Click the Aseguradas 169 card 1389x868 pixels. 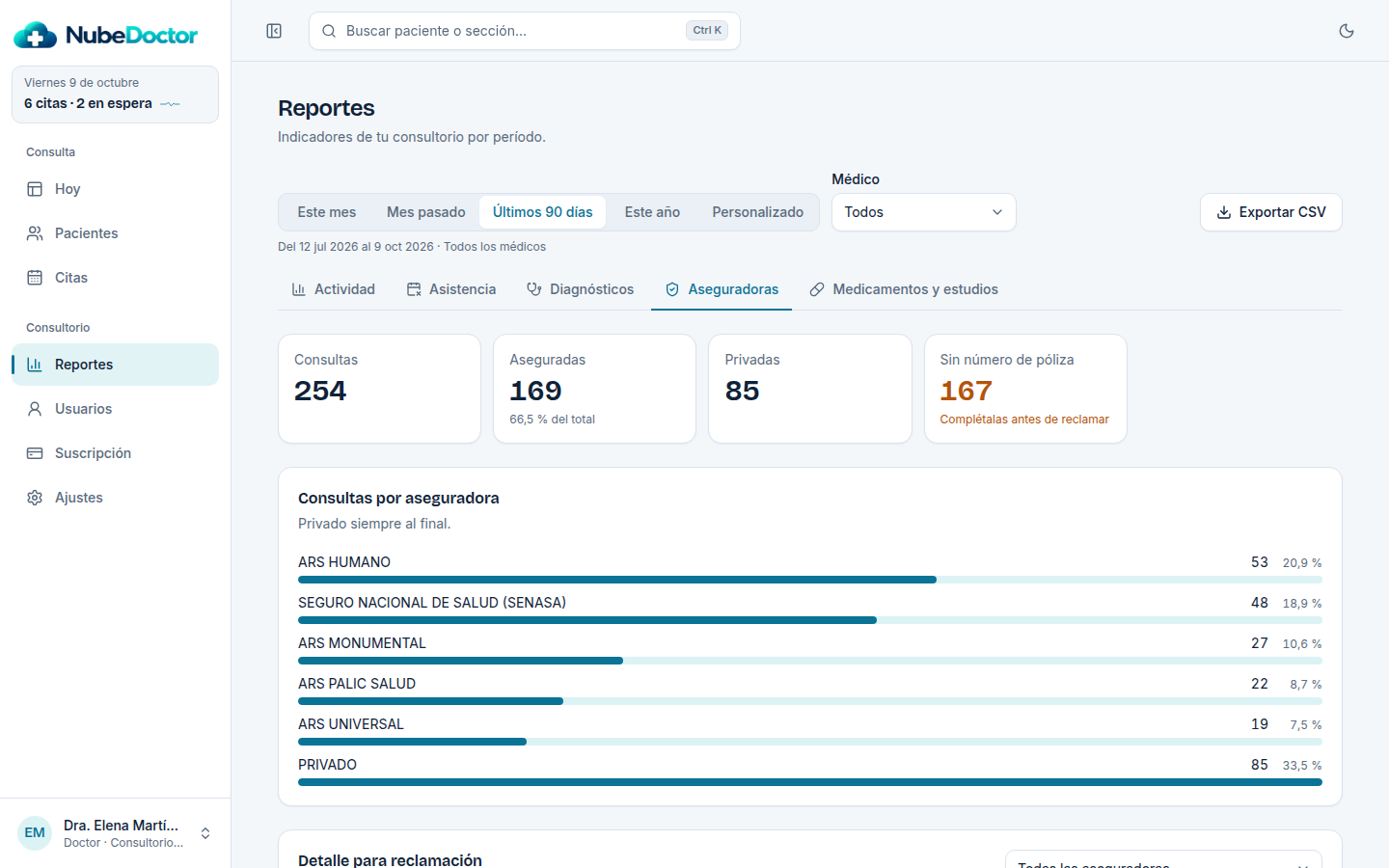tap(594, 389)
